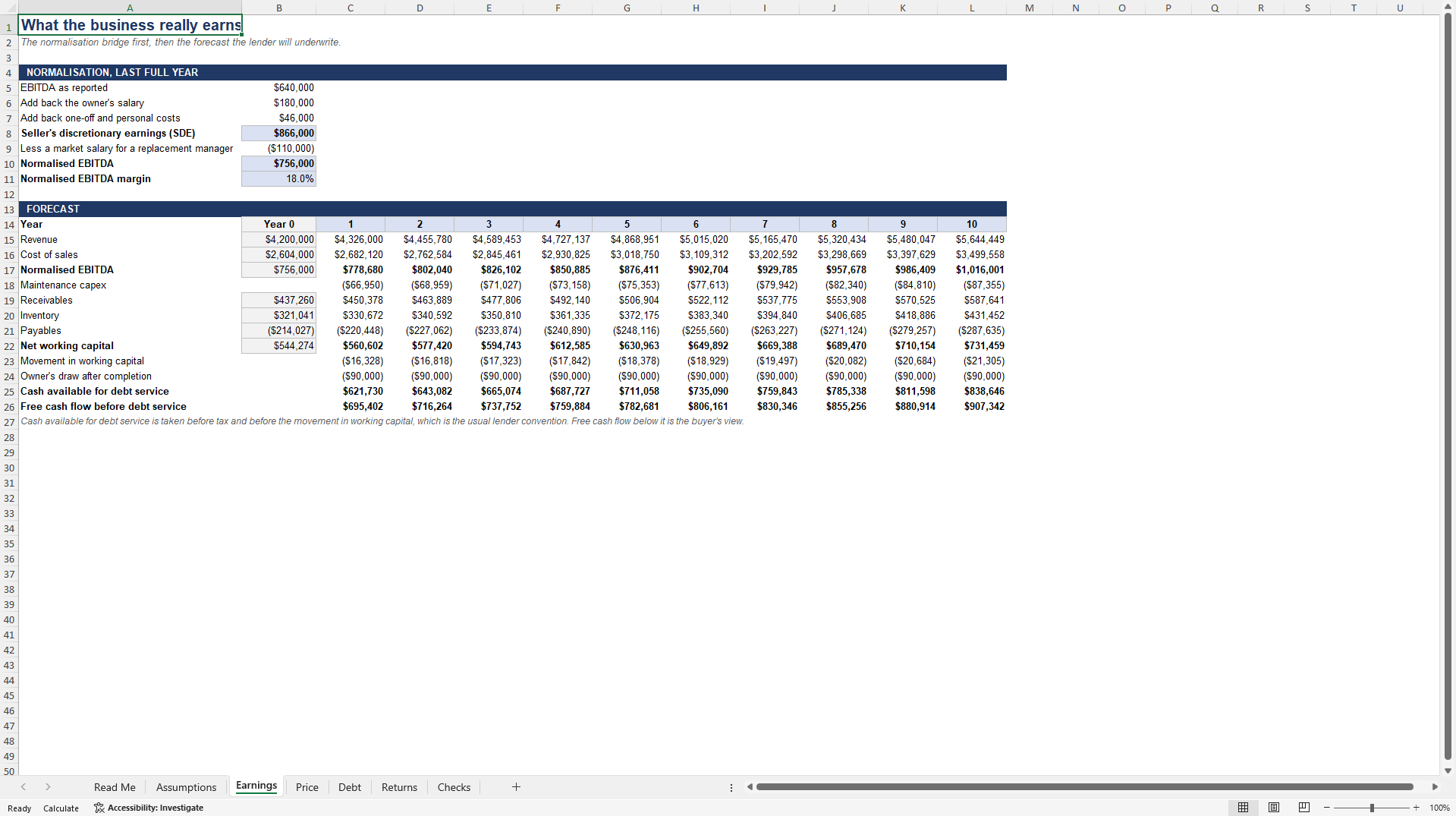Click the vertical scrollbar thumb

1448,385
